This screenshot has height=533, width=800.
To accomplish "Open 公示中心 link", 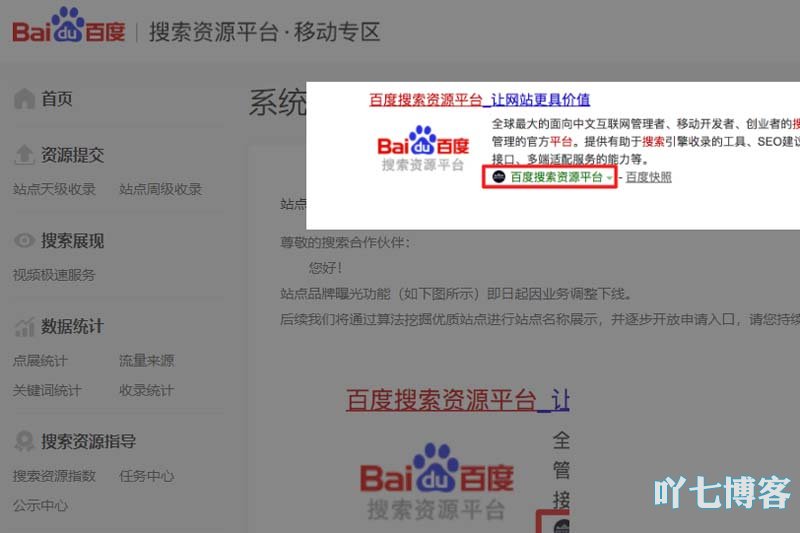I will point(40,505).
